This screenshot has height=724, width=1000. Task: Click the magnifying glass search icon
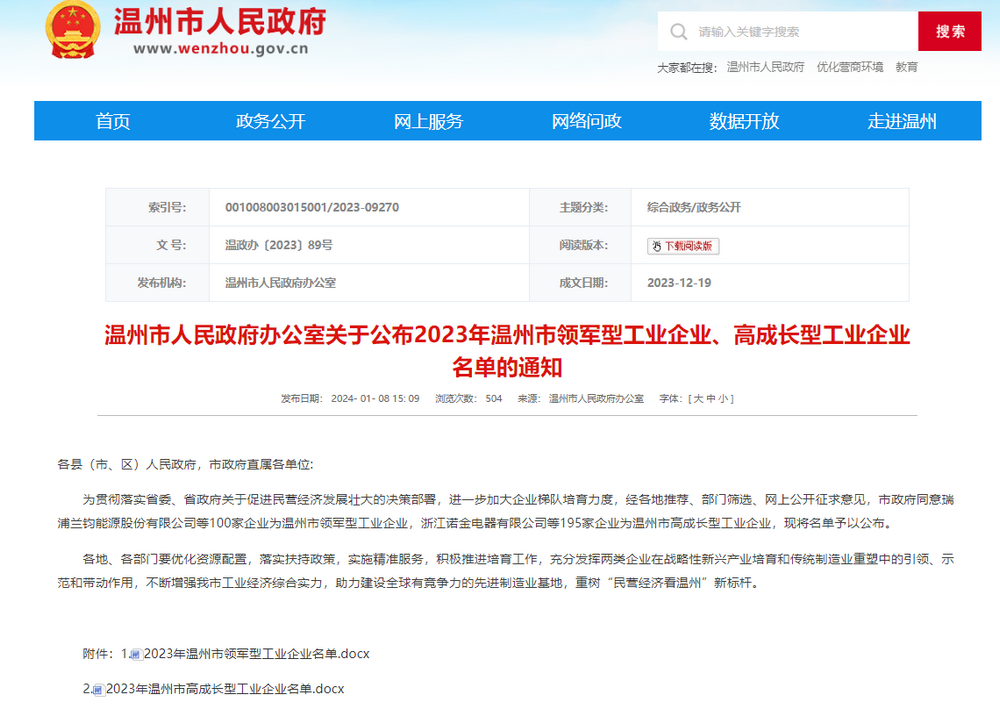[679, 31]
